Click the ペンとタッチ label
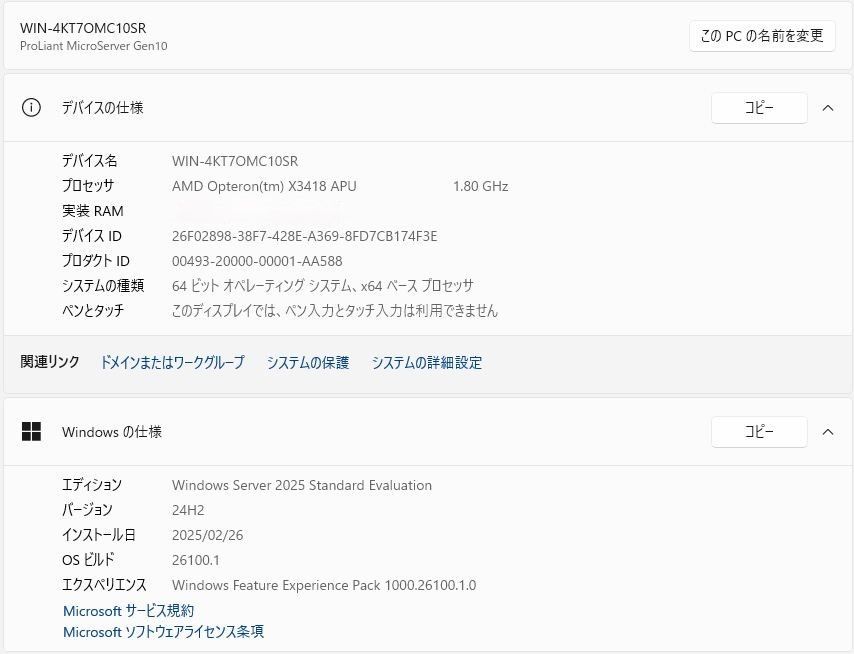This screenshot has height=654, width=854. tap(93, 310)
